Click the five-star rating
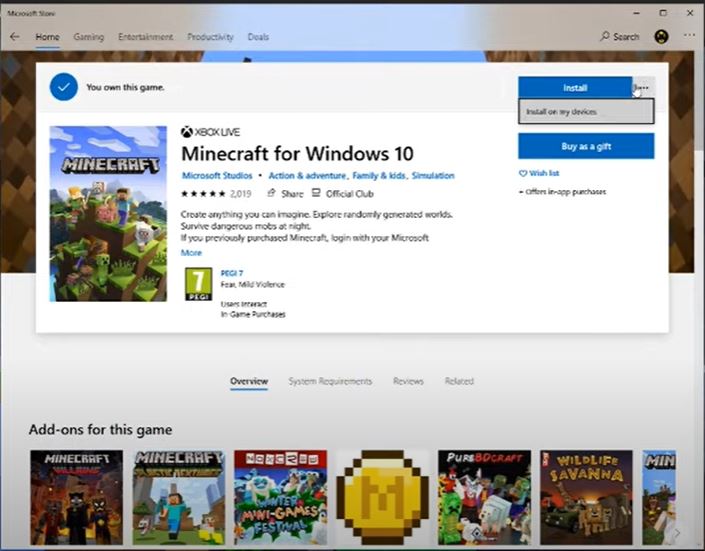 (x=203, y=194)
